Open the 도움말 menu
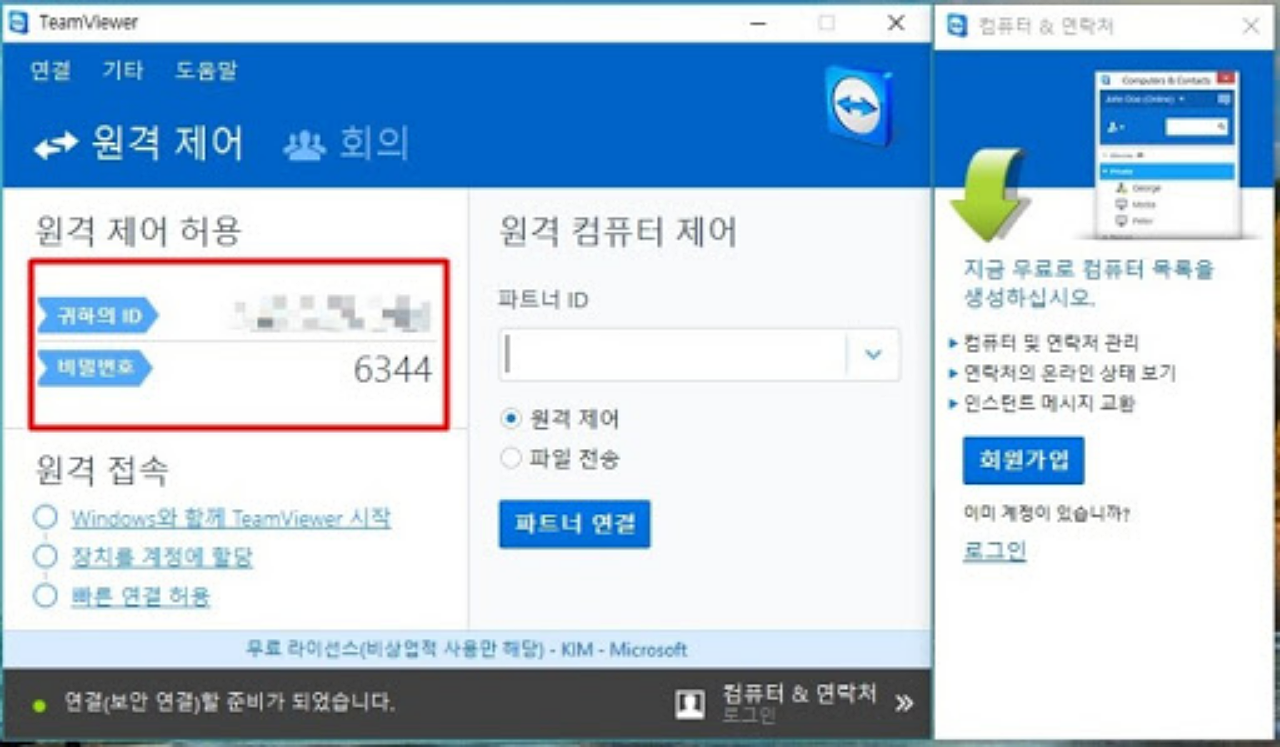This screenshot has height=747, width=1280. 206,71
